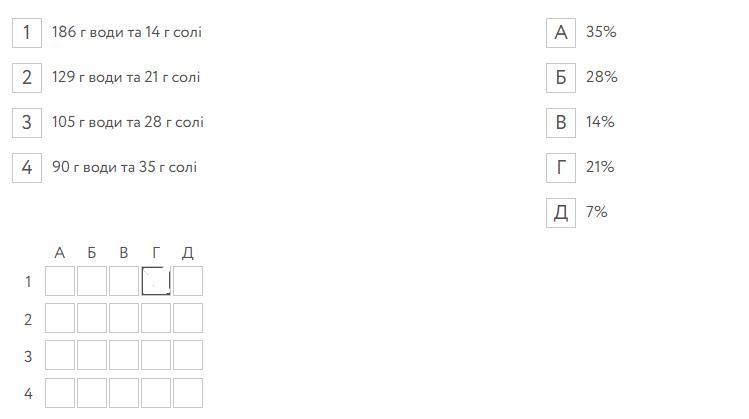Mark answer cell row 4 column А

click(60, 393)
